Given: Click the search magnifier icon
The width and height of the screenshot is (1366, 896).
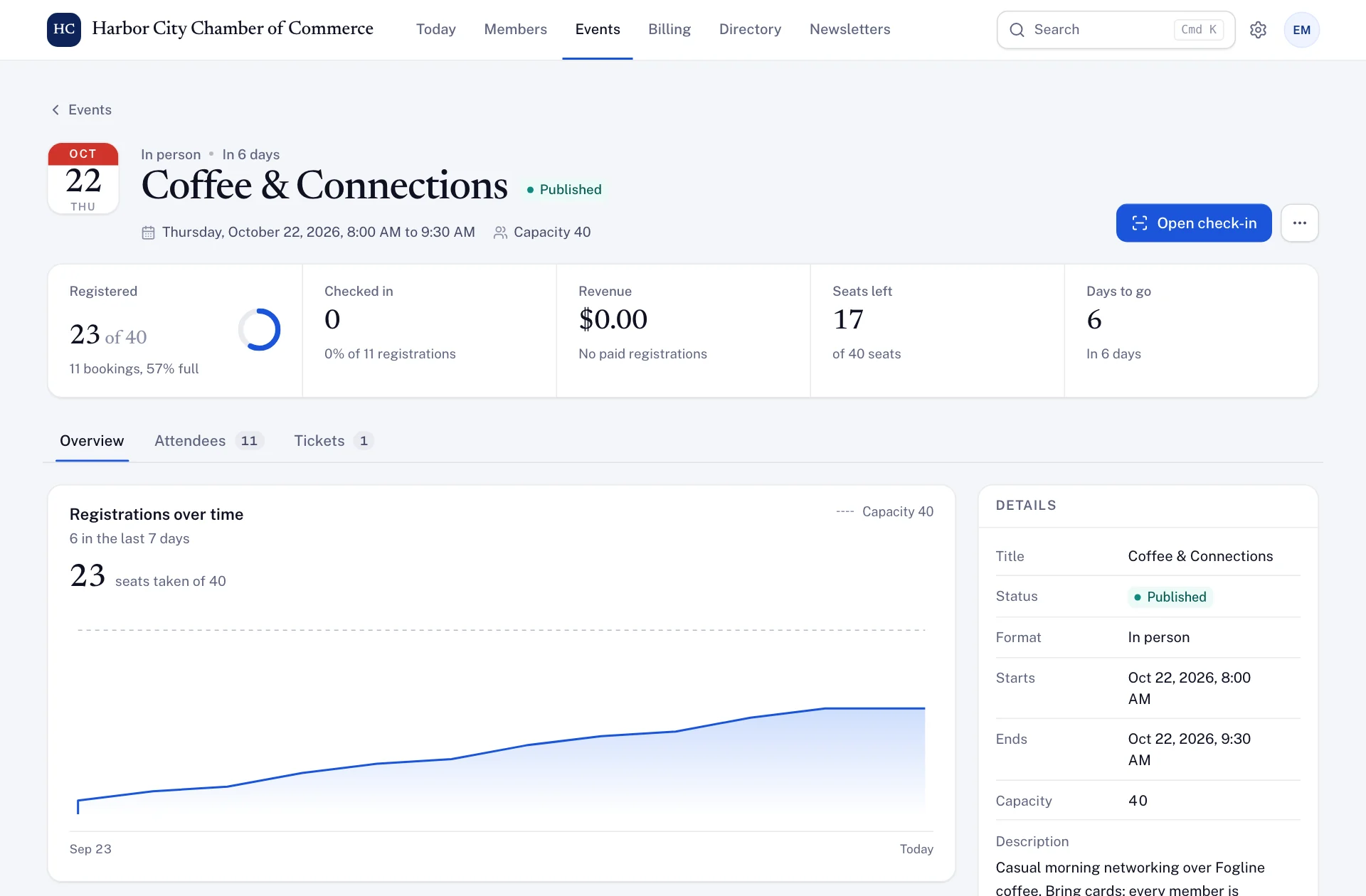Looking at the screenshot, I should coord(1017,30).
